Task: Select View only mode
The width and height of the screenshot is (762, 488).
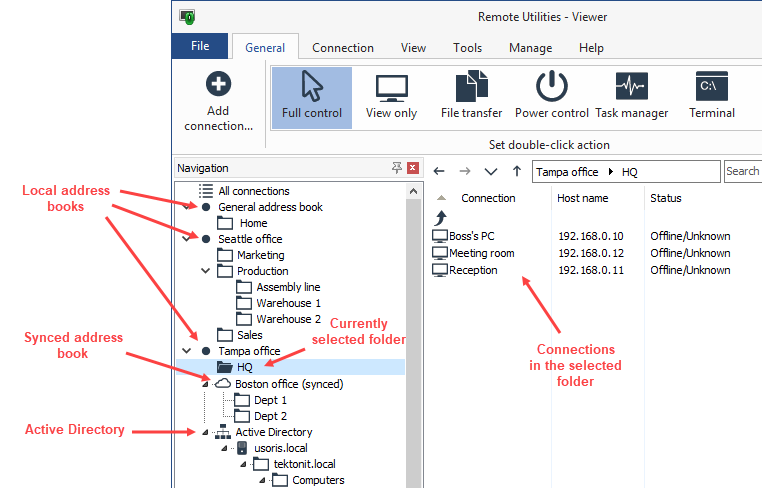Action: click(x=391, y=99)
